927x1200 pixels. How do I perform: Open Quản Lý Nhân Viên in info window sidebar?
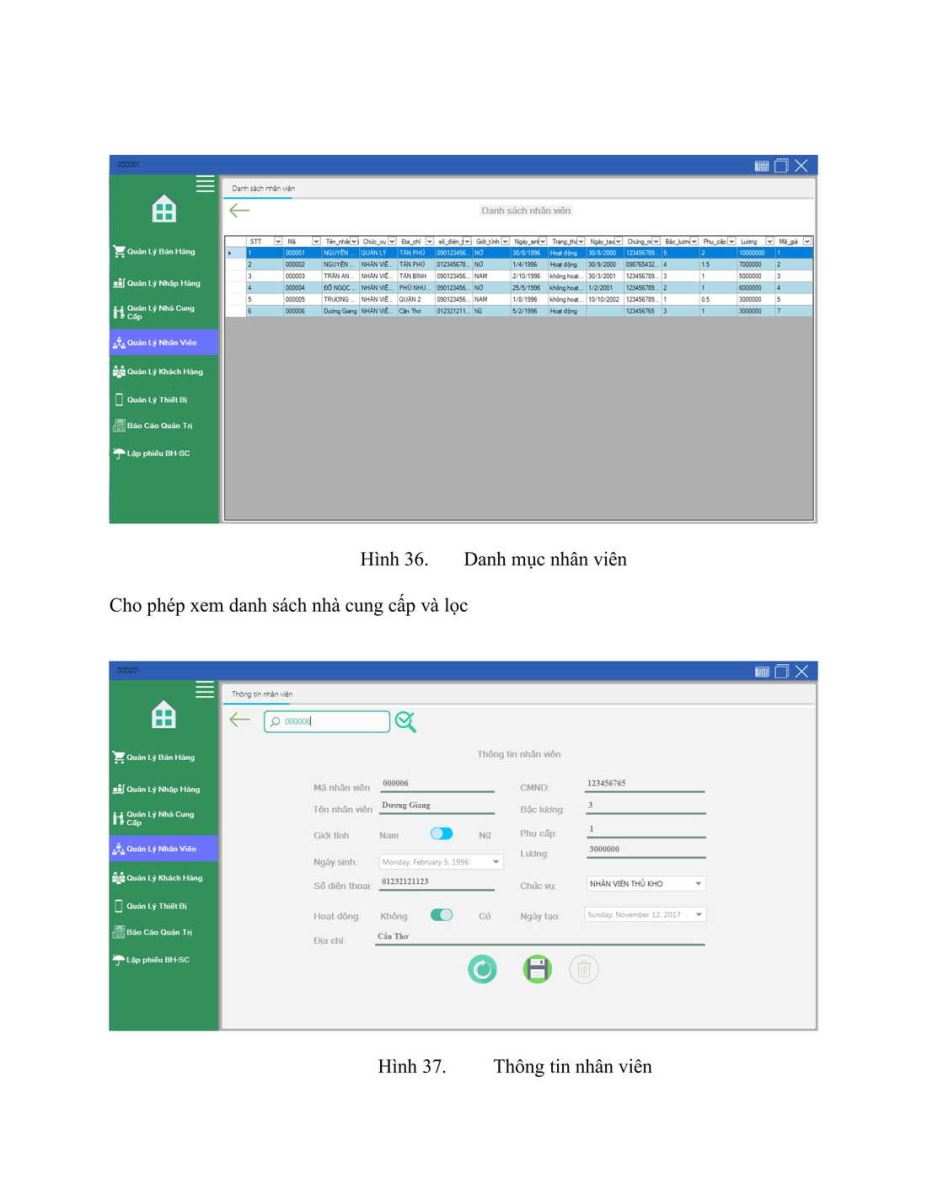163,849
